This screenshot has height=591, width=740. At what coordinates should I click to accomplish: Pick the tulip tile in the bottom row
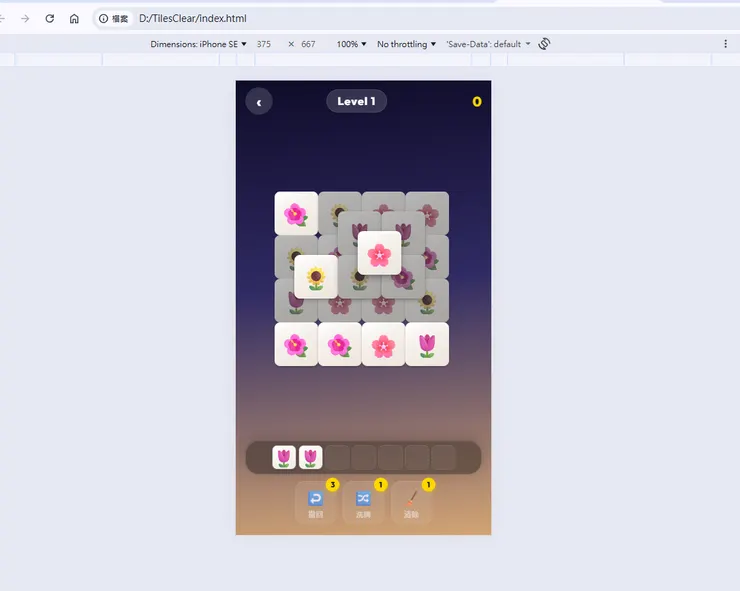(x=427, y=344)
